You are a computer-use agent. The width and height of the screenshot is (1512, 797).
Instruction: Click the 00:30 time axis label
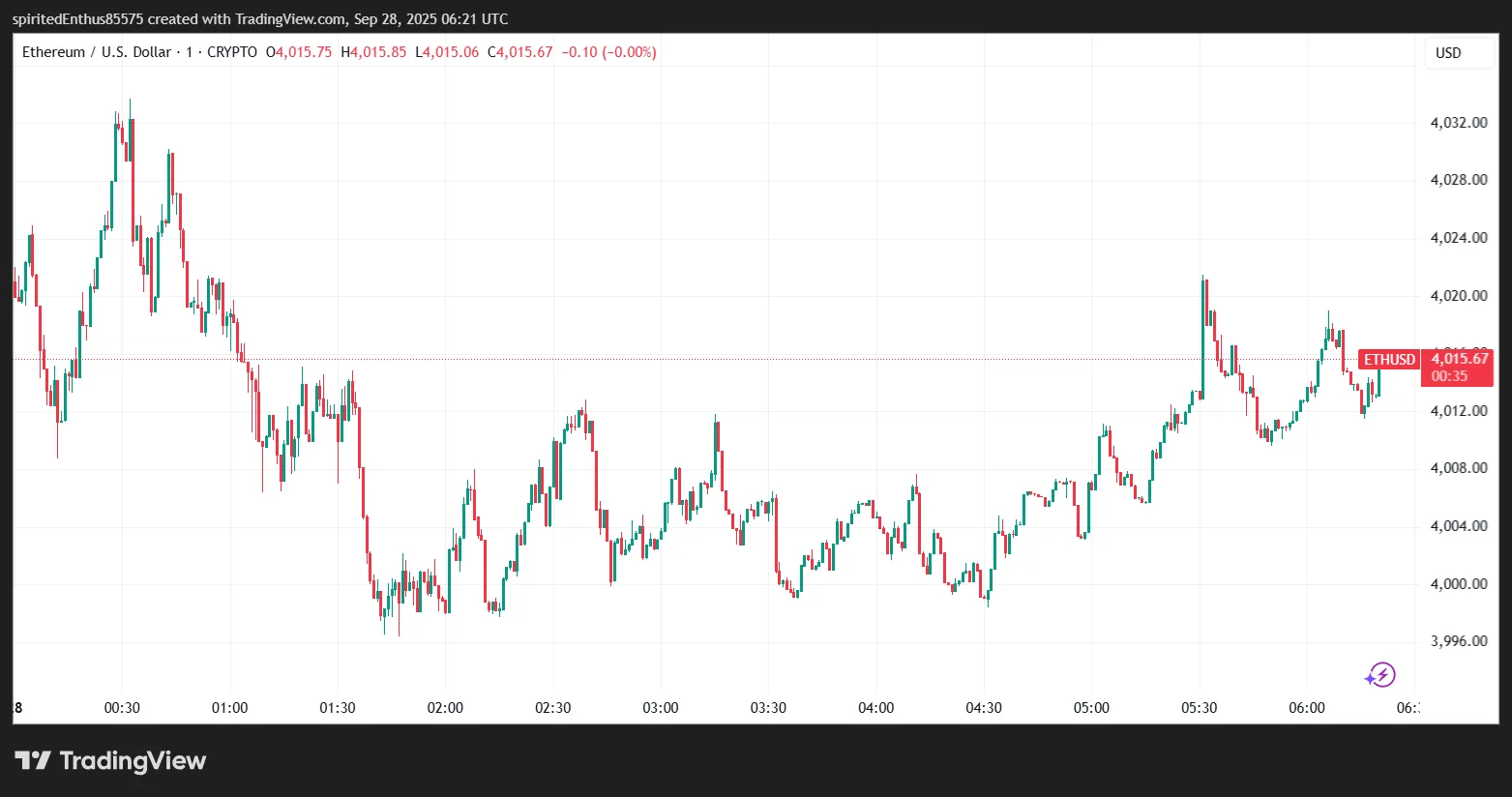click(x=122, y=708)
